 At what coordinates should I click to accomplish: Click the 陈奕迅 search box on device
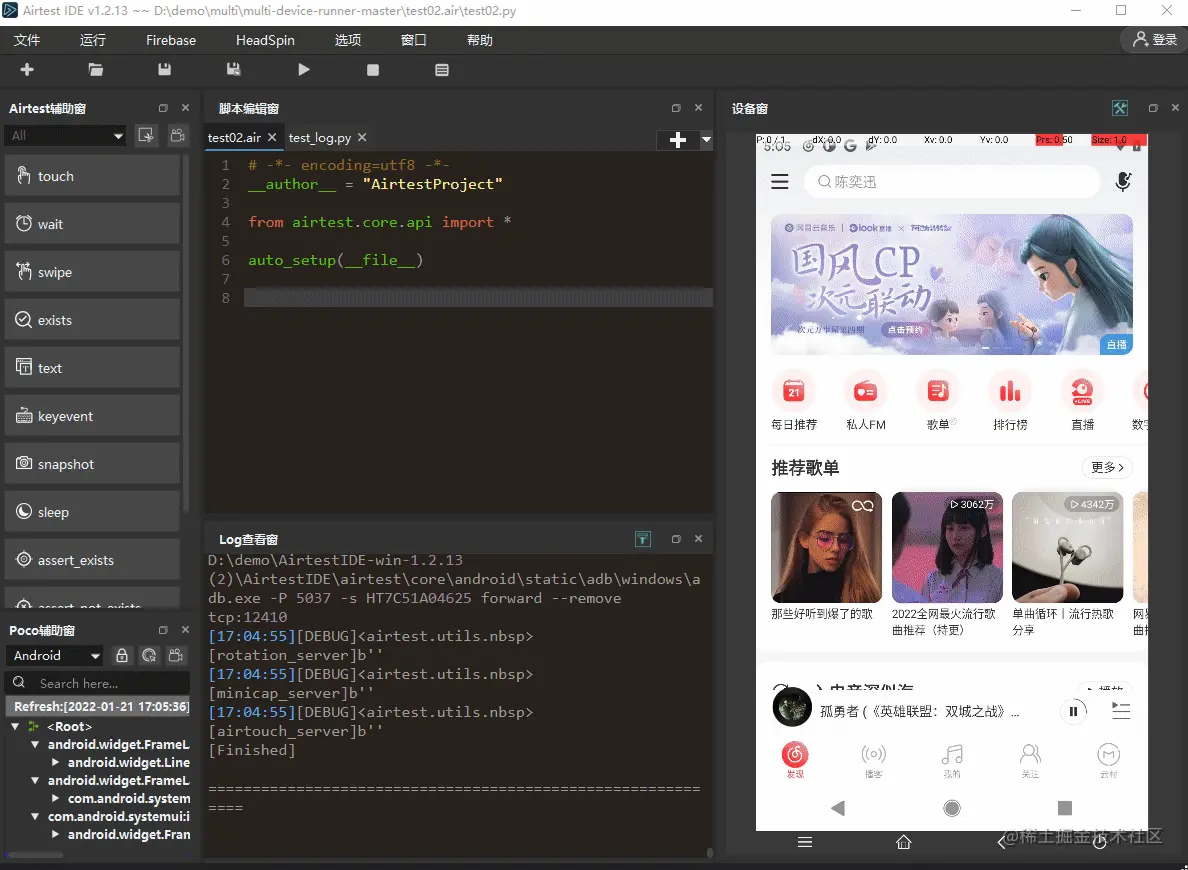pos(952,182)
